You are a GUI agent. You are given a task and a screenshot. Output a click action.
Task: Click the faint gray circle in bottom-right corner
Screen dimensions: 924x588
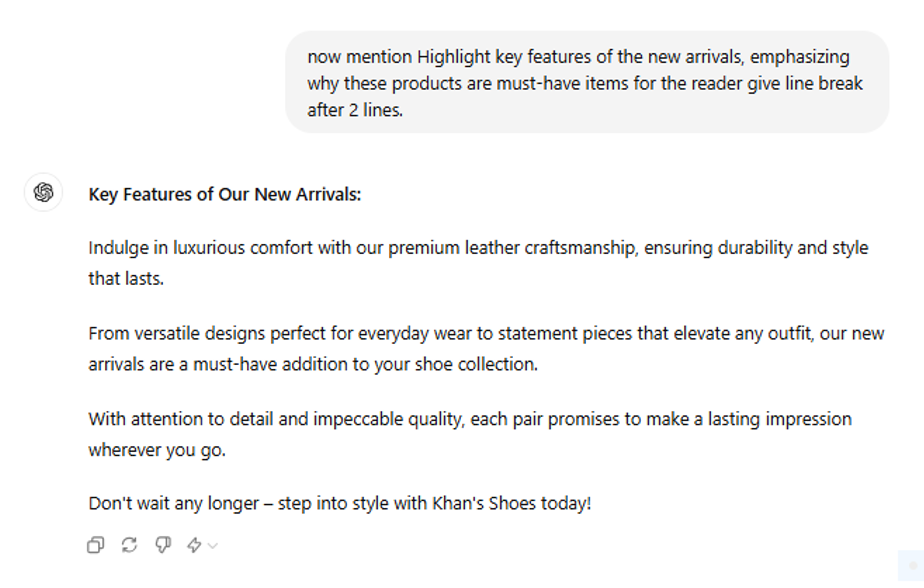(x=913, y=566)
